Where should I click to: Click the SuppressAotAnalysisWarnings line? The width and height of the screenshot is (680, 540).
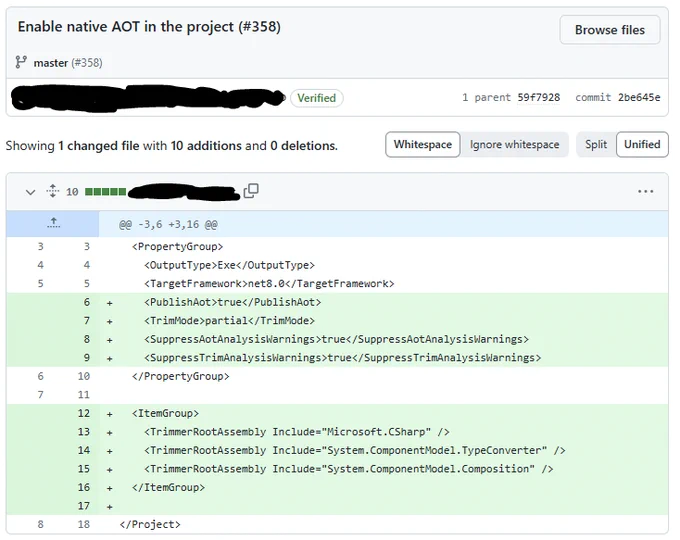(x=337, y=339)
